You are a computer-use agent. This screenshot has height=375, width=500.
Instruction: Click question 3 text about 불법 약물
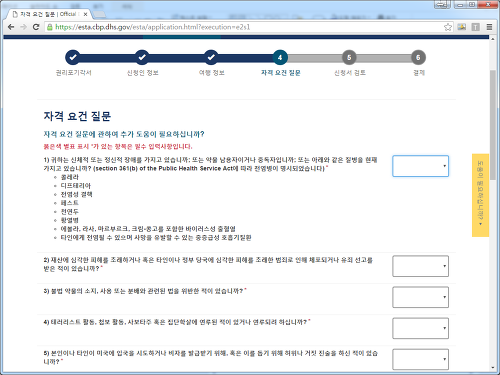pos(145,291)
